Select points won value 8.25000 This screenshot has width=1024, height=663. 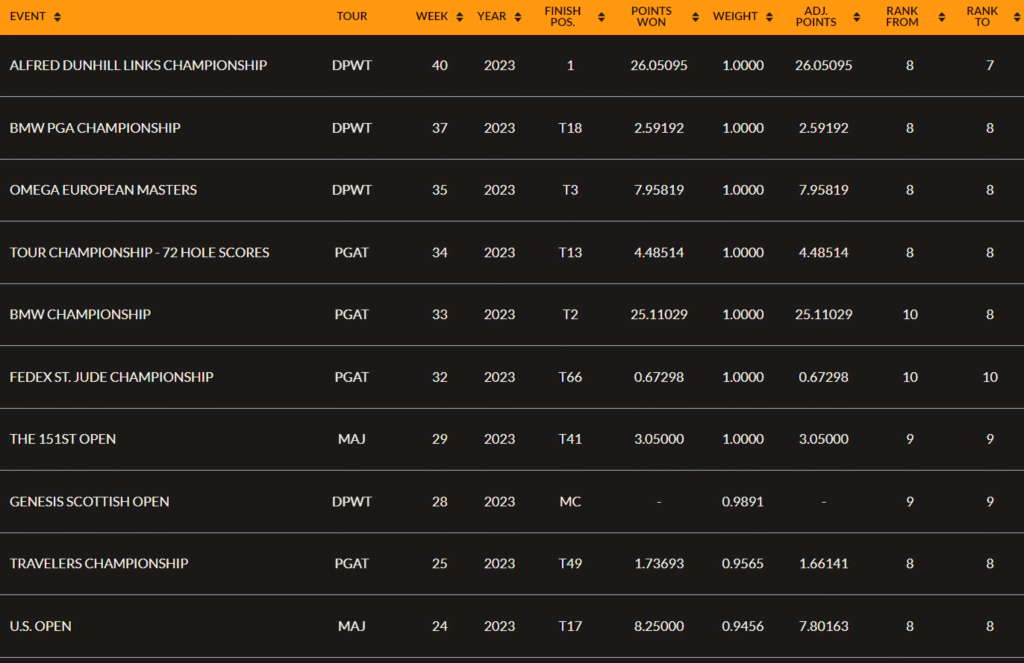[x=659, y=626]
